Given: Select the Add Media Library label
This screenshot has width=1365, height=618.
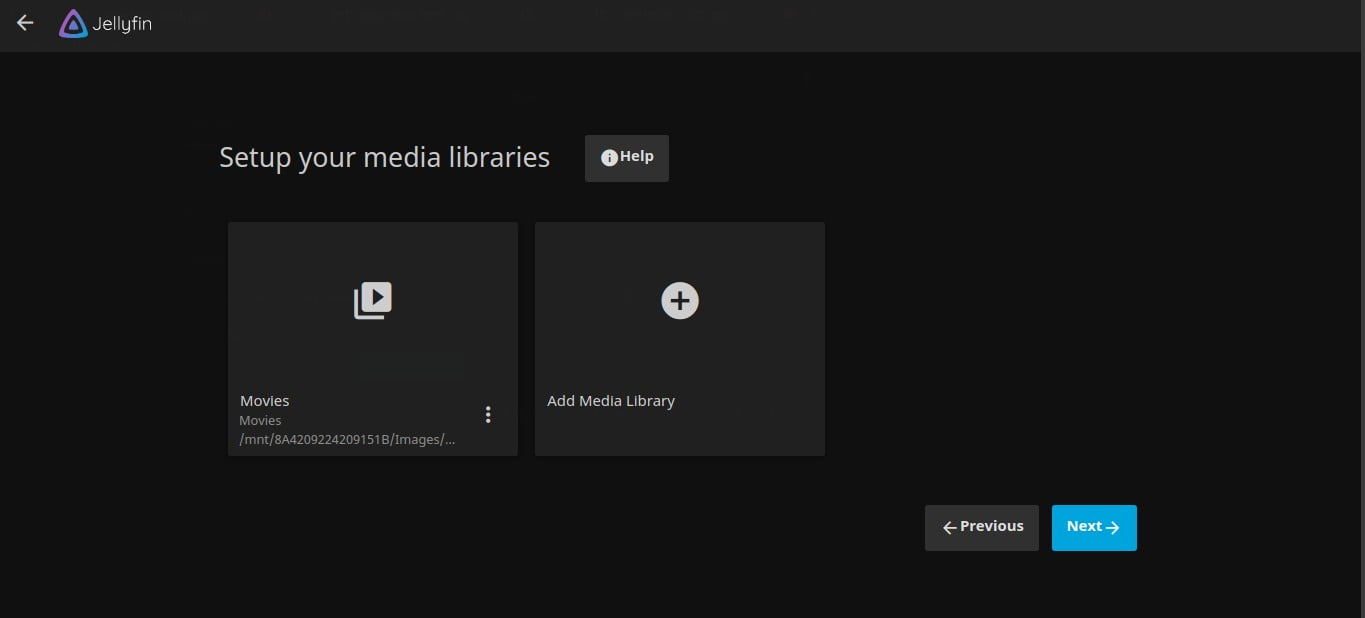Looking at the screenshot, I should [x=611, y=401].
